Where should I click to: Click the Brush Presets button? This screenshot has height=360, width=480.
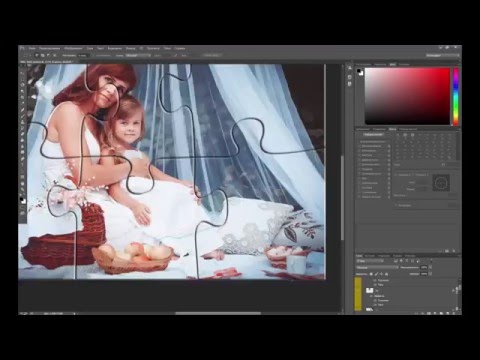click(x=373, y=135)
